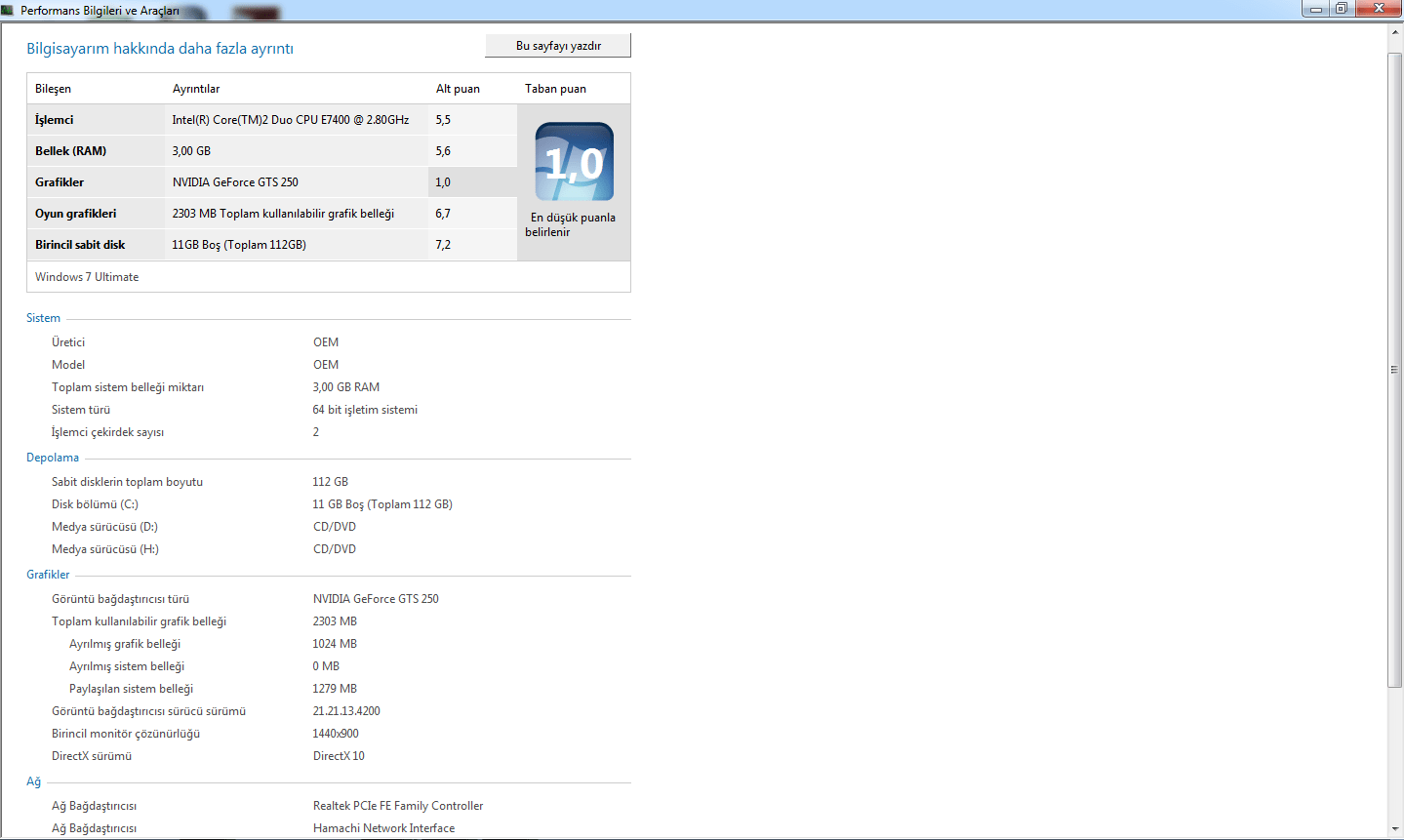Viewport: 1404px width, 840px height.
Task: Click the 'Üretici' label
Action: 68,342
